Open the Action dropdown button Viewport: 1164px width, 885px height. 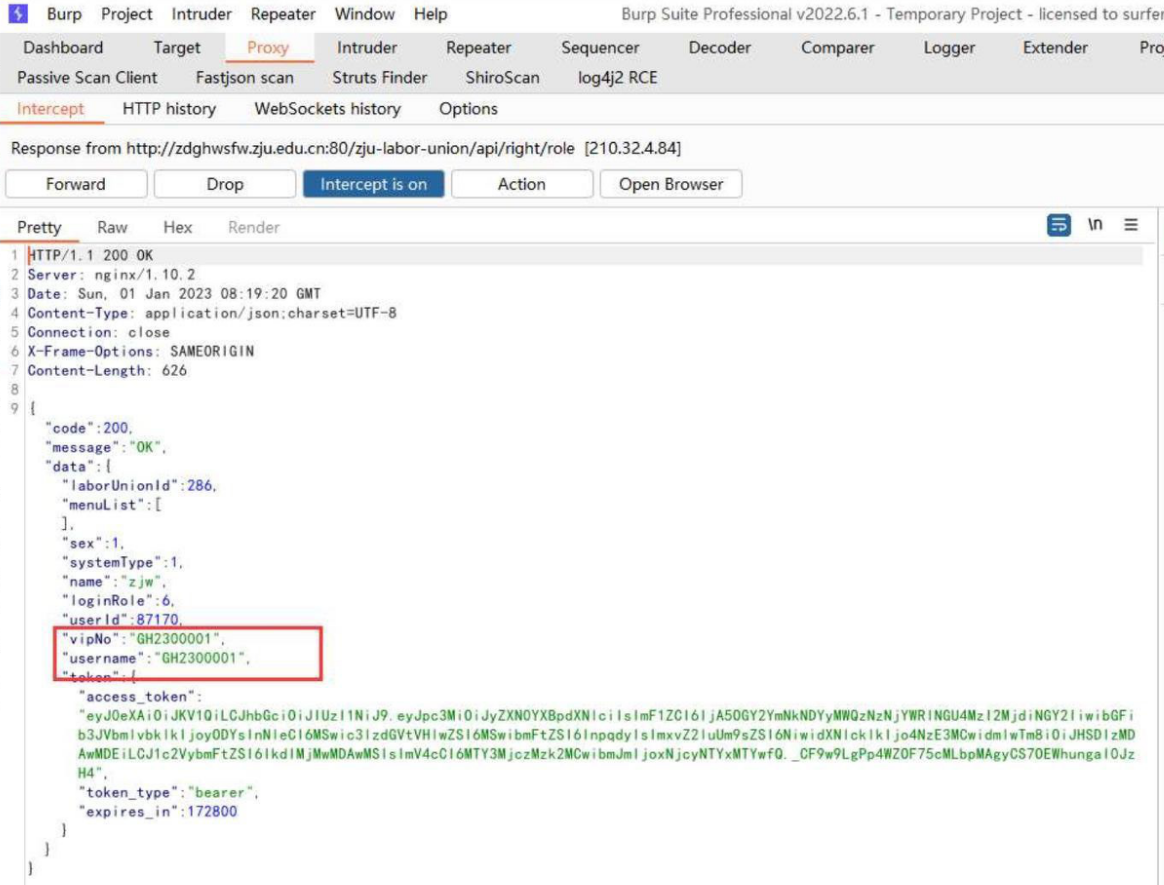(521, 184)
